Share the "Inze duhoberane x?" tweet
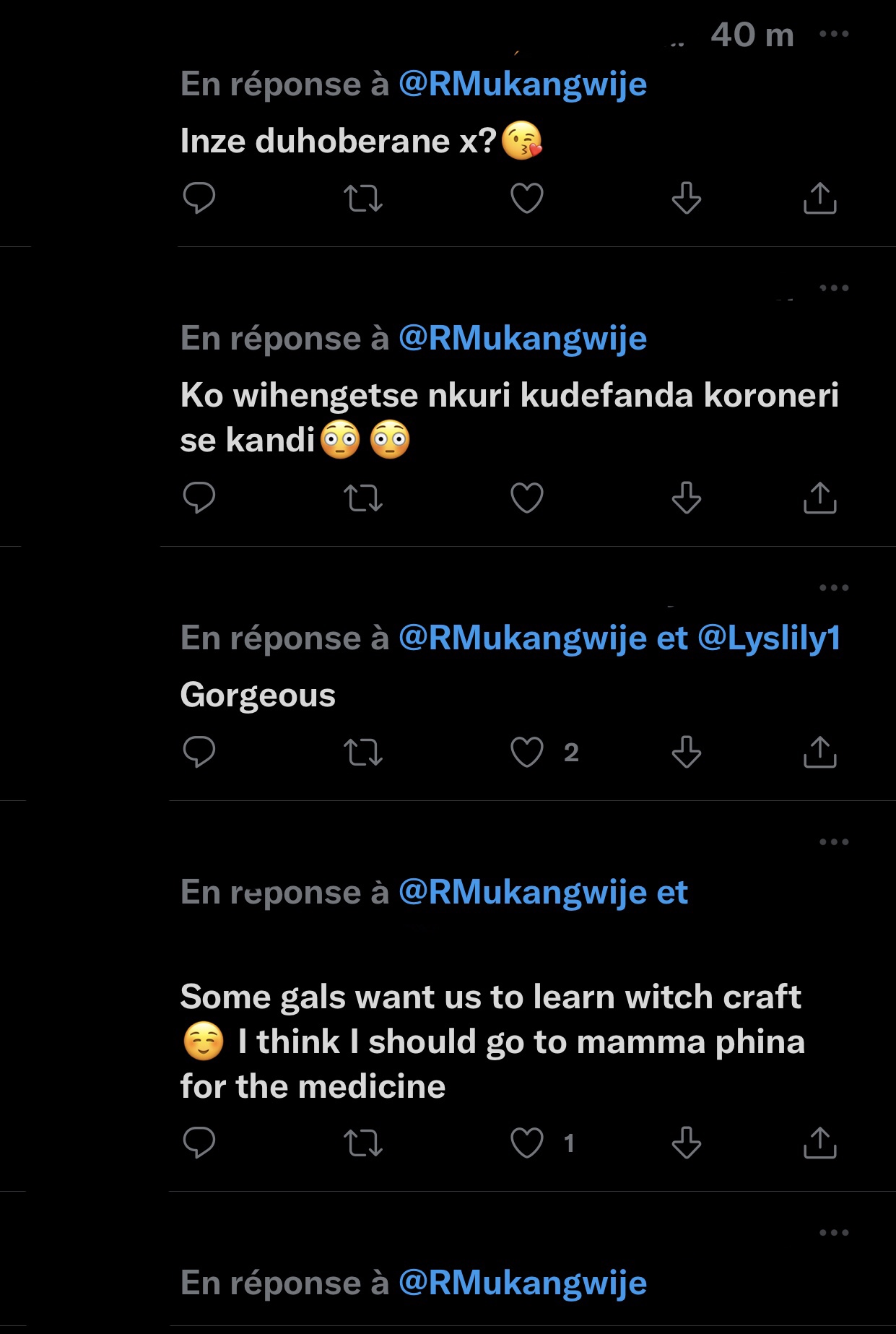 point(819,199)
